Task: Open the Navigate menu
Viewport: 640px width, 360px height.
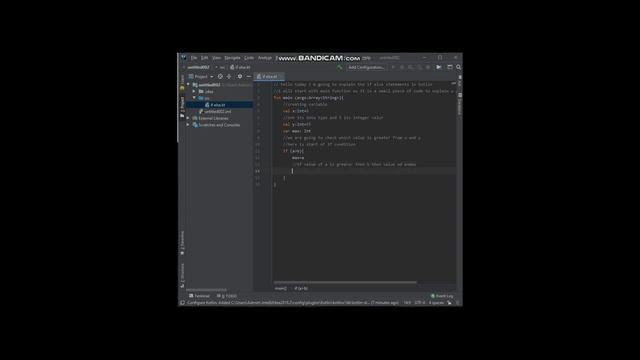Action: coord(232,58)
